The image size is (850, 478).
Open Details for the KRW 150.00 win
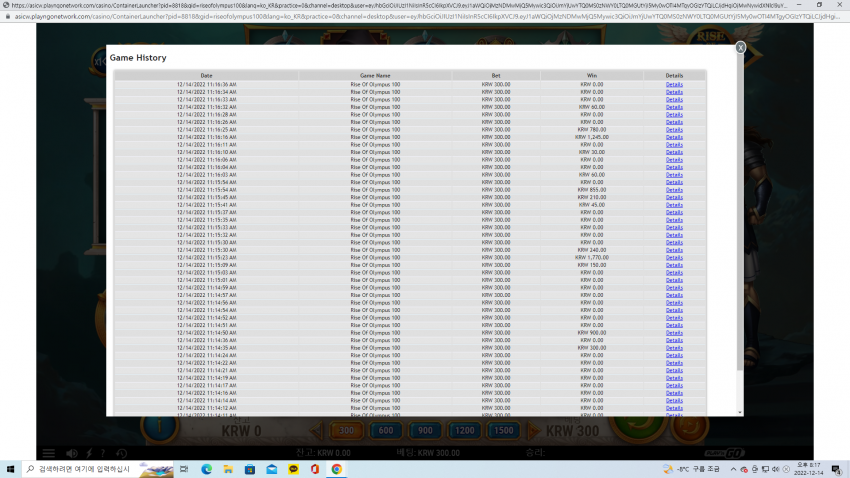coord(674,265)
